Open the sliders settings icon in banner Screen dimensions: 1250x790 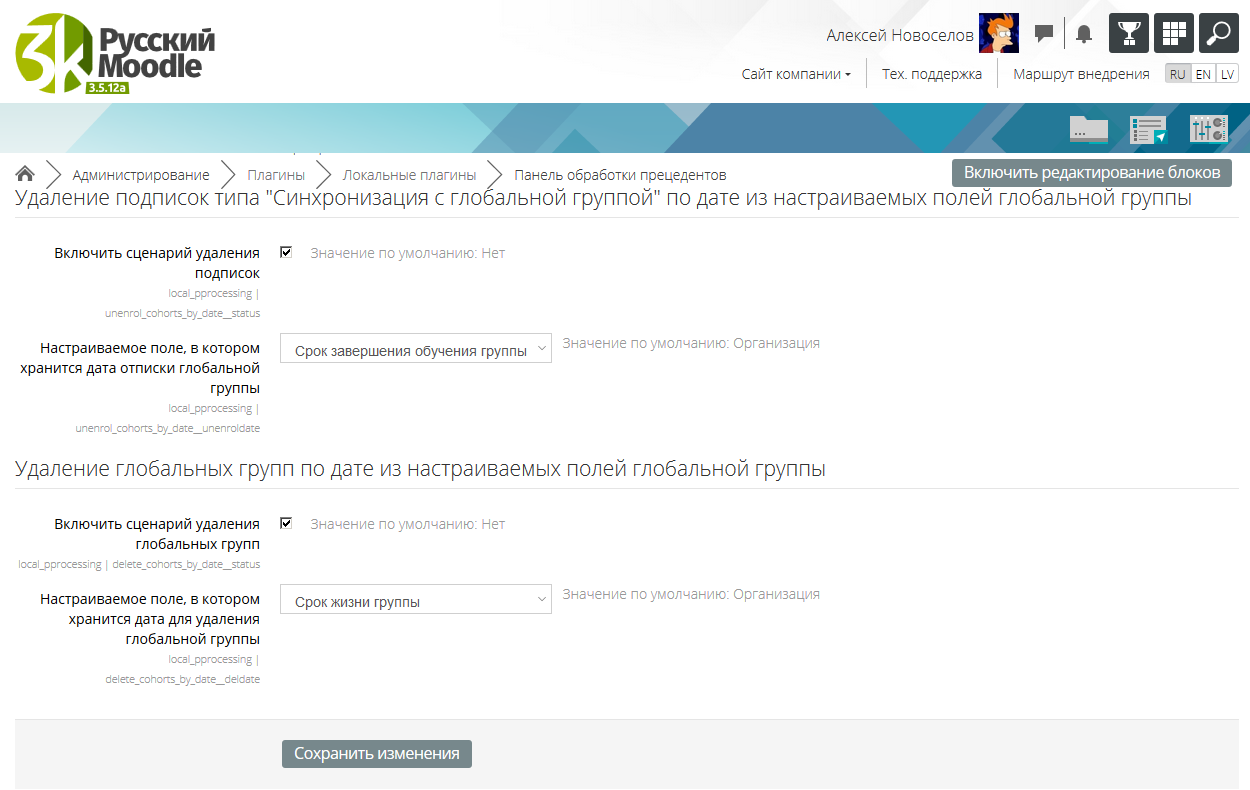(x=1208, y=128)
